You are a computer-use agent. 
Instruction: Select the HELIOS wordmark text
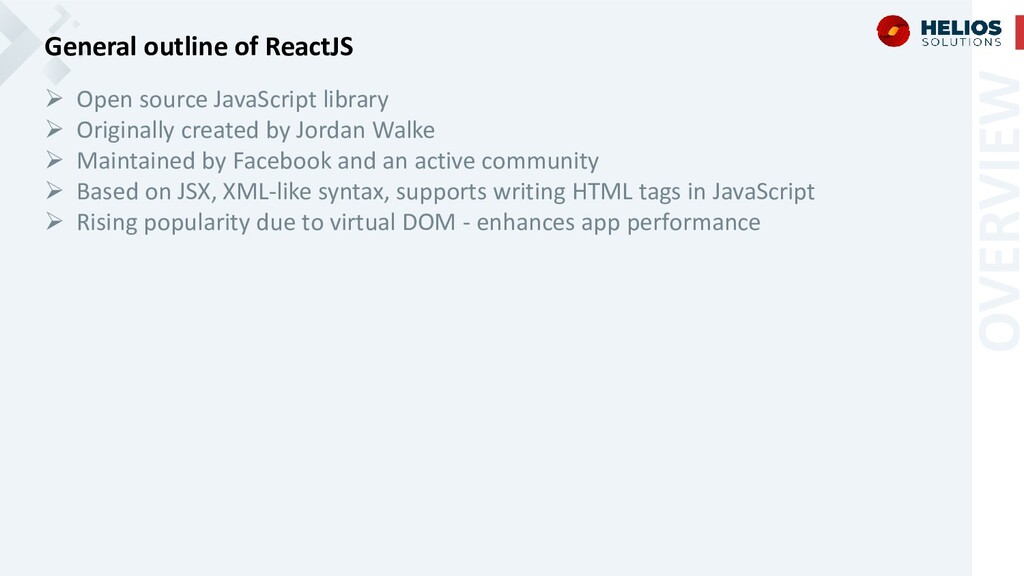click(961, 28)
